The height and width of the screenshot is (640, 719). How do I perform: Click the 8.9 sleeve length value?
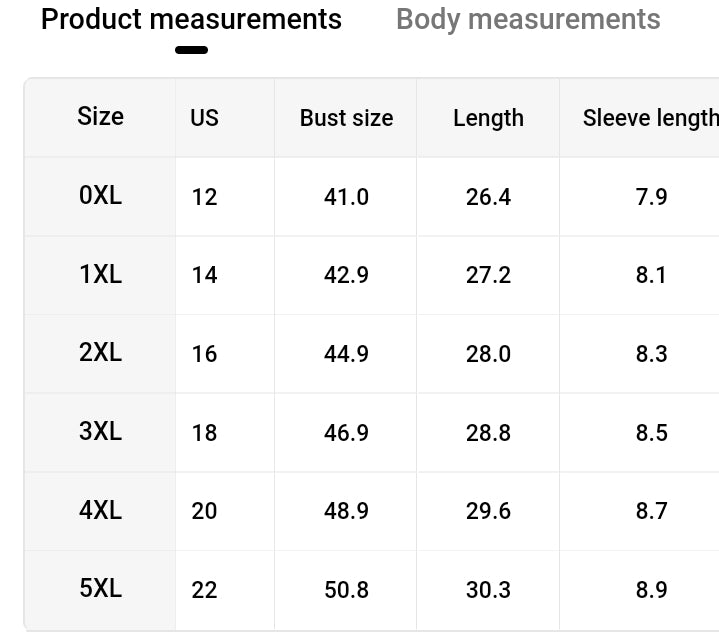[651, 590]
